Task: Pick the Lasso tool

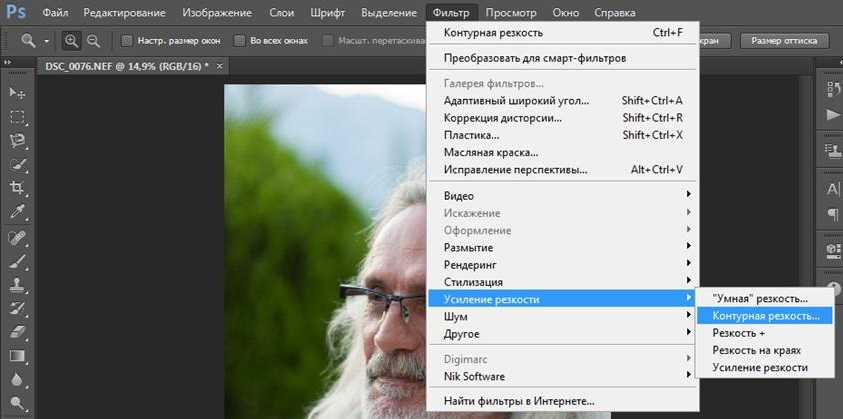Action: click(17, 140)
